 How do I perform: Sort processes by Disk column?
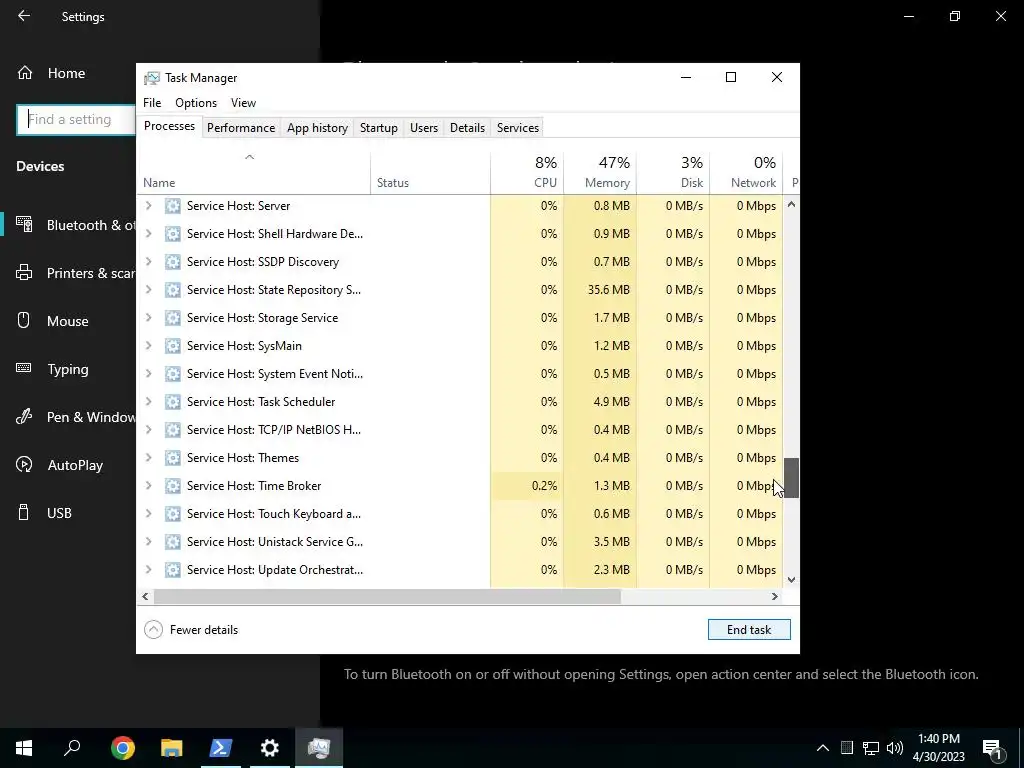click(x=673, y=172)
